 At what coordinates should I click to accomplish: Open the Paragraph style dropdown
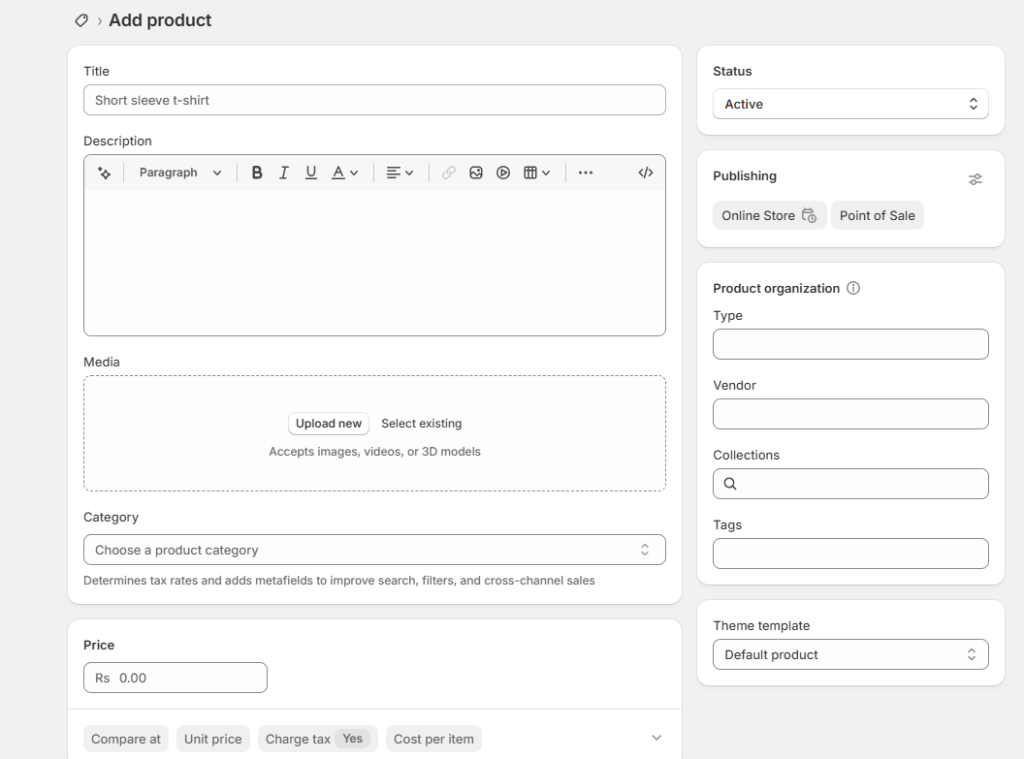click(180, 172)
